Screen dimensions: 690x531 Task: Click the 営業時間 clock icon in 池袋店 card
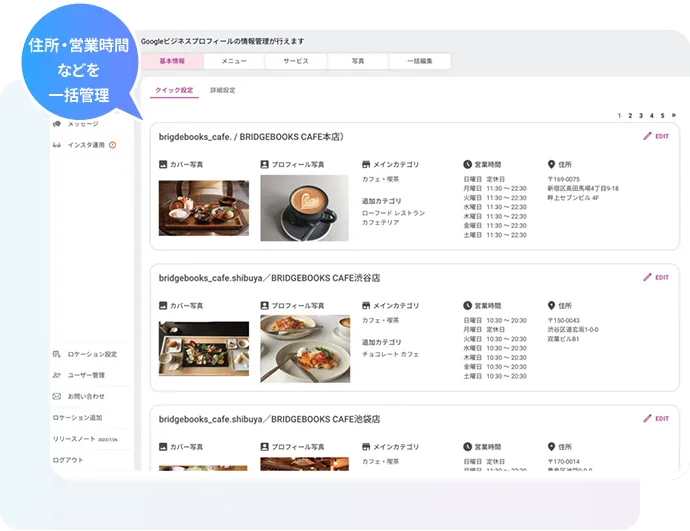click(467, 447)
